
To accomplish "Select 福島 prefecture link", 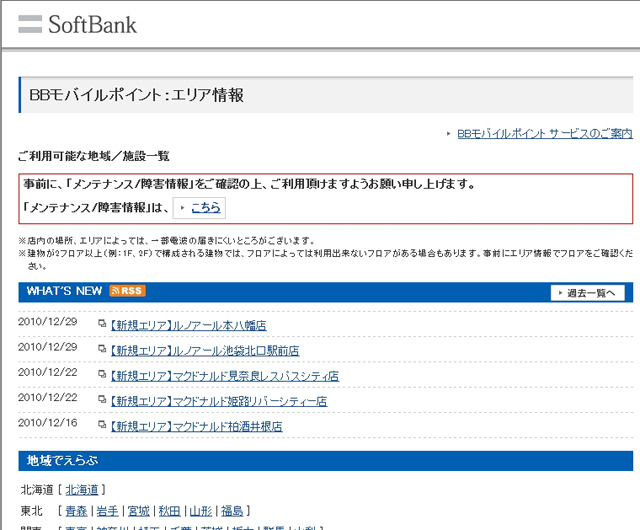I will point(232,511).
